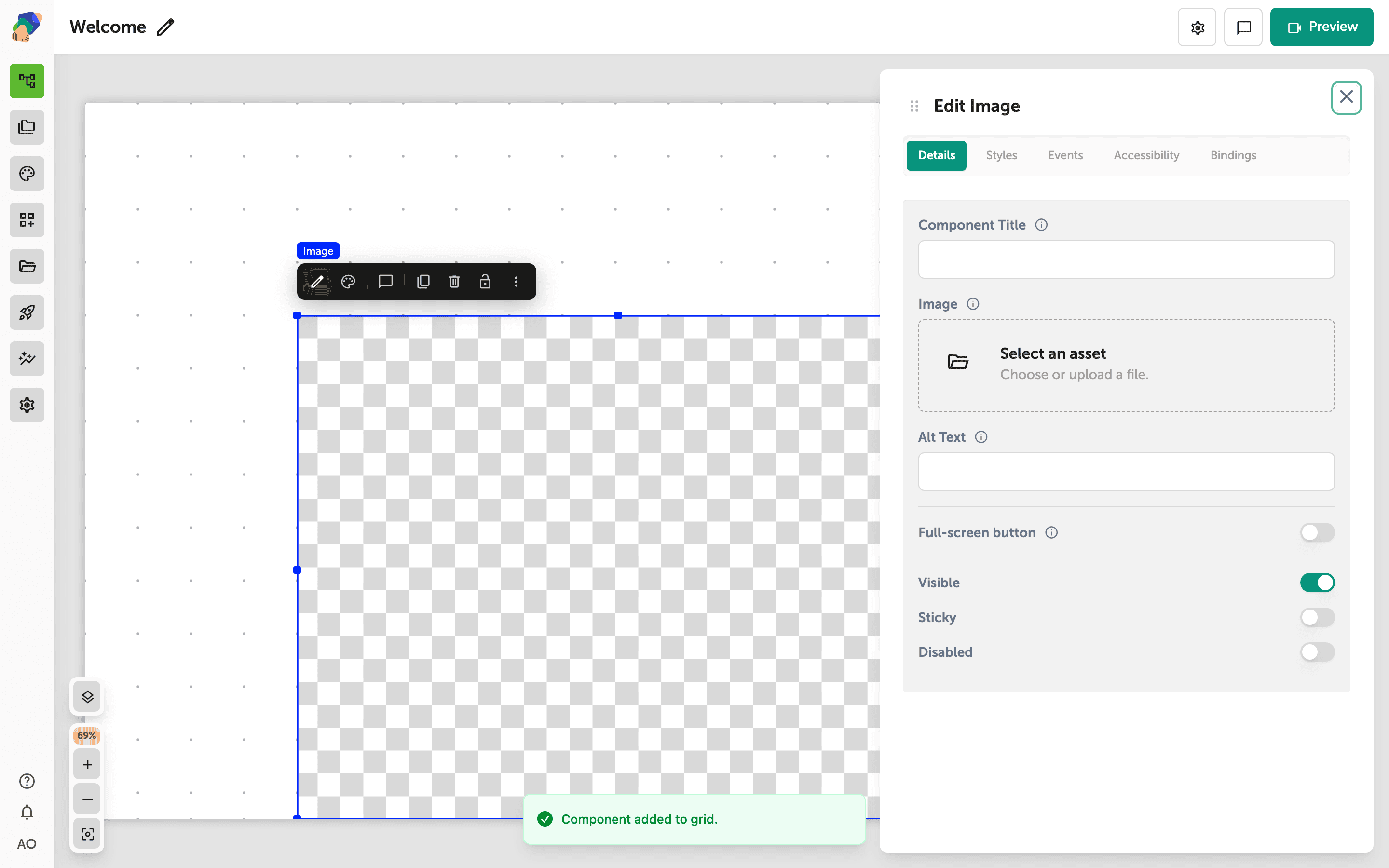Screen dimensions: 1389x868
Task: Open the notifications bell icon
Action: [x=27, y=813]
